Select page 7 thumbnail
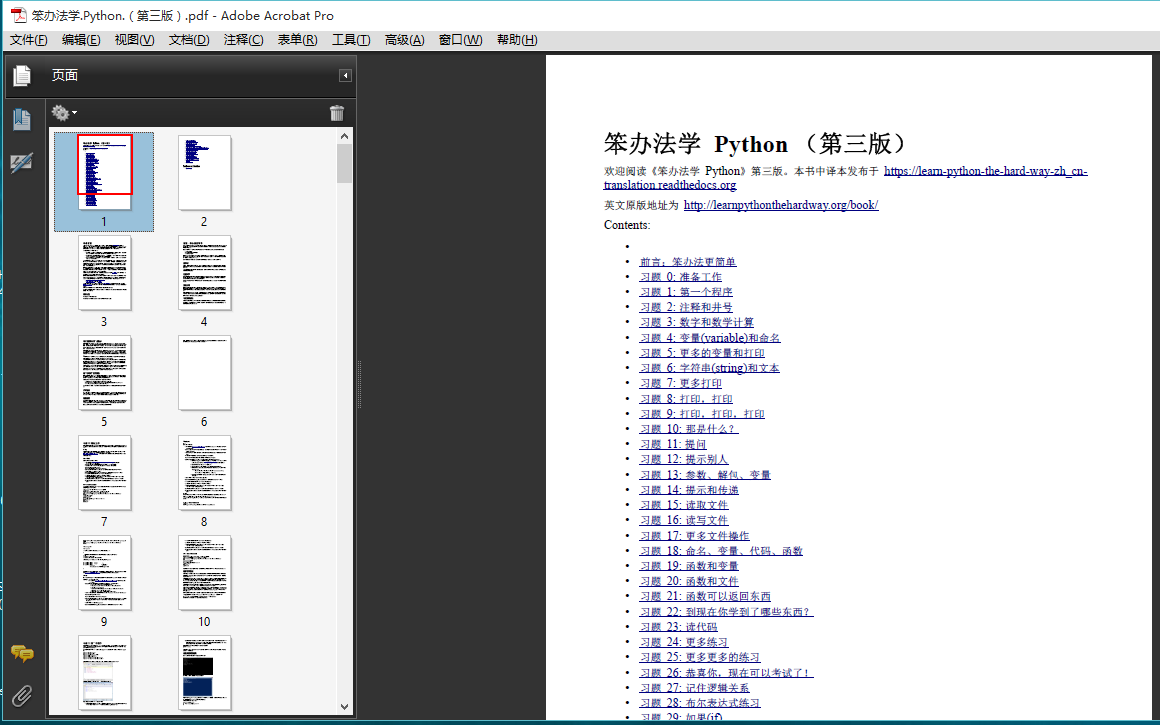The height and width of the screenshot is (725, 1160). point(104,472)
